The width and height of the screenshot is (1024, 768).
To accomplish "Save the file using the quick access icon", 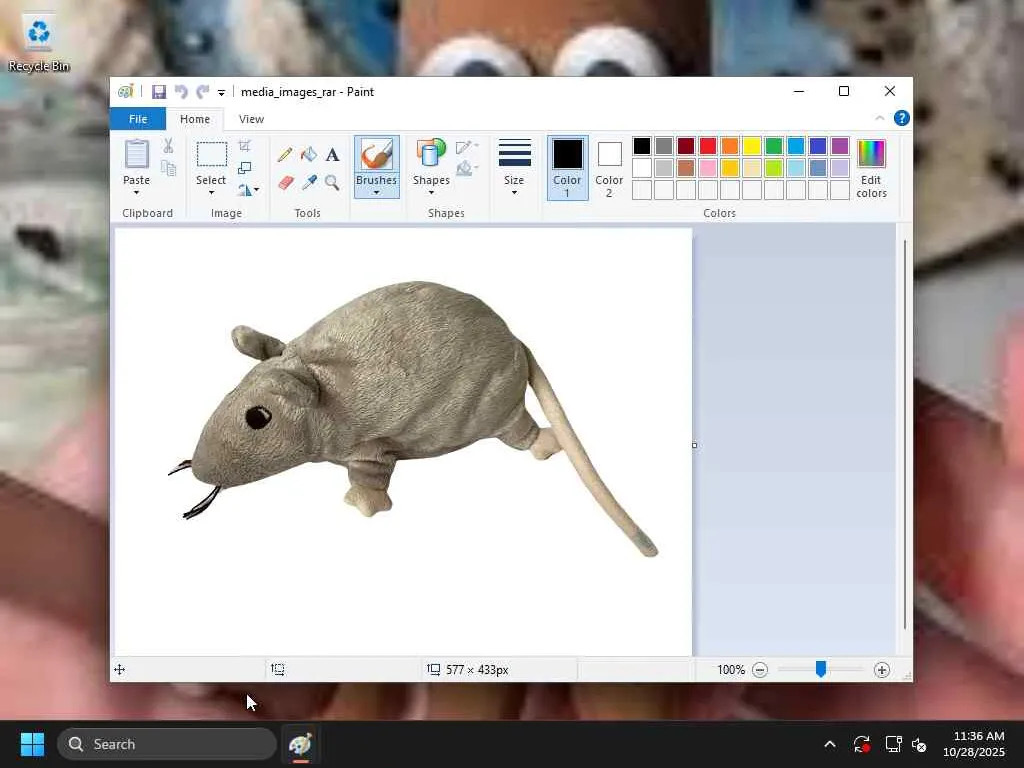I will coord(158,92).
